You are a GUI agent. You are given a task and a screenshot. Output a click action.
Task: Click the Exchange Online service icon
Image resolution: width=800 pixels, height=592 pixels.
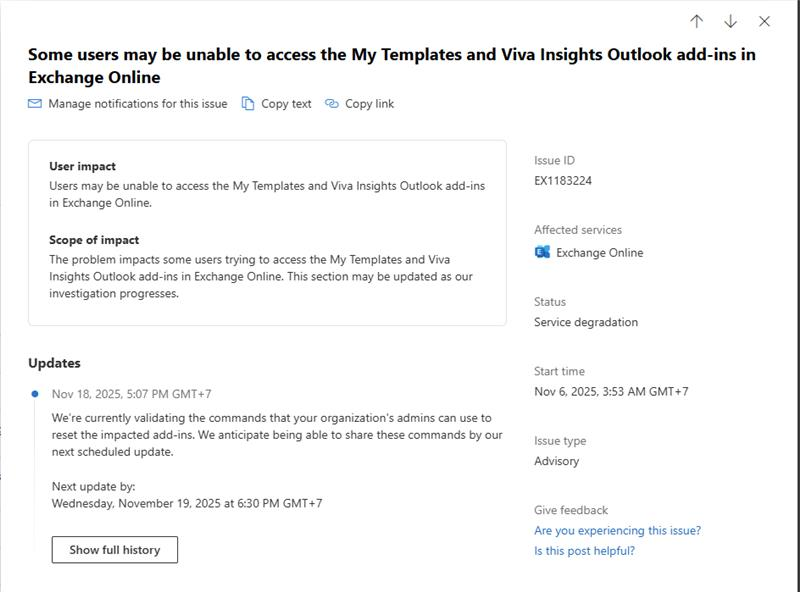(x=542, y=253)
